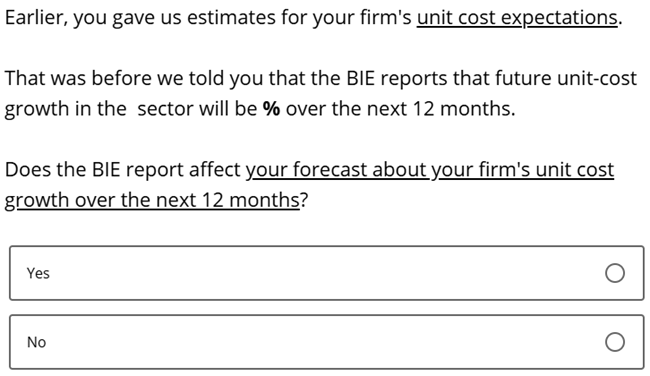The height and width of the screenshot is (376, 650).
Task: Click the question mark ending the question
Action: pos(304,200)
